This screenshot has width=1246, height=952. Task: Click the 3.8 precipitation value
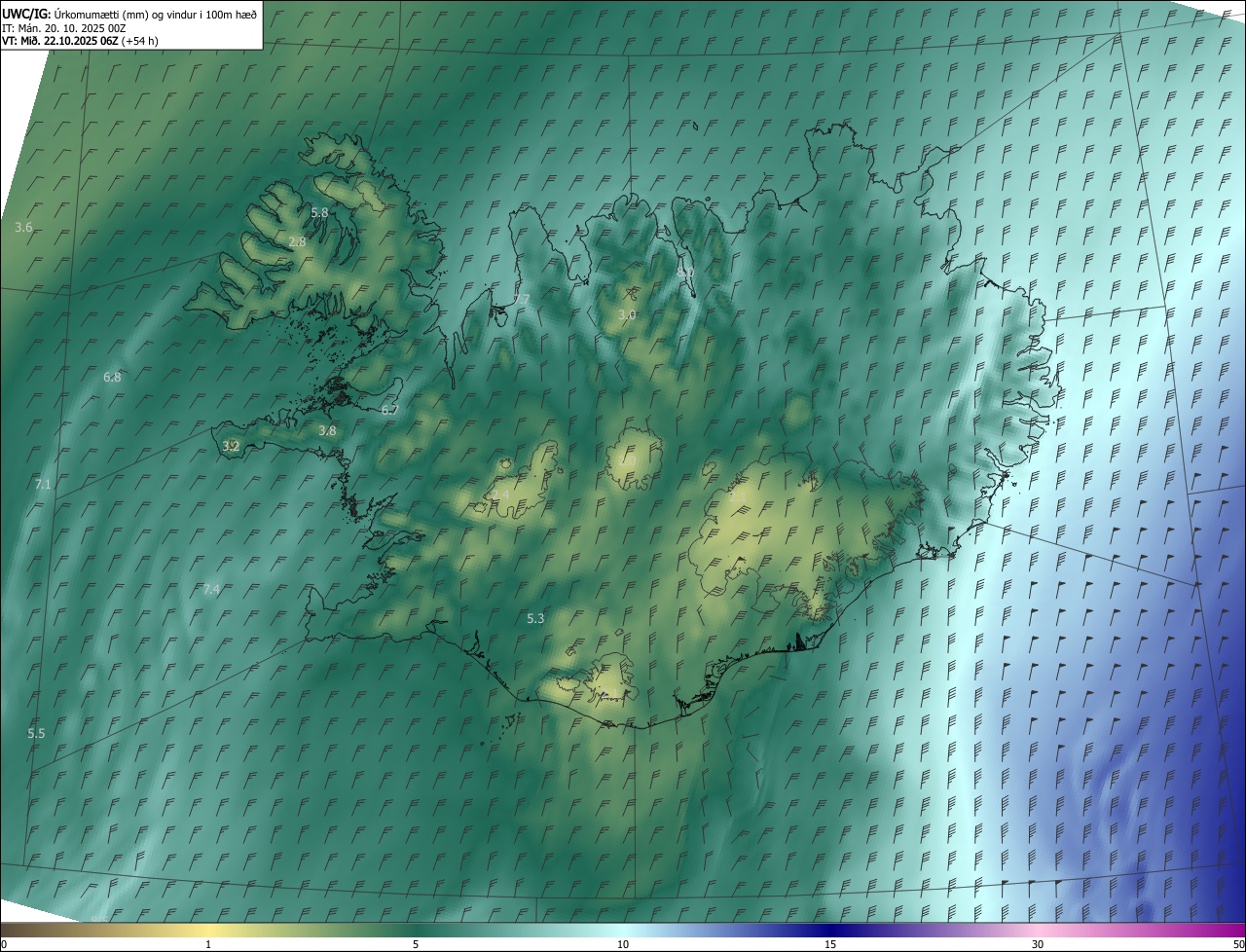point(327,431)
